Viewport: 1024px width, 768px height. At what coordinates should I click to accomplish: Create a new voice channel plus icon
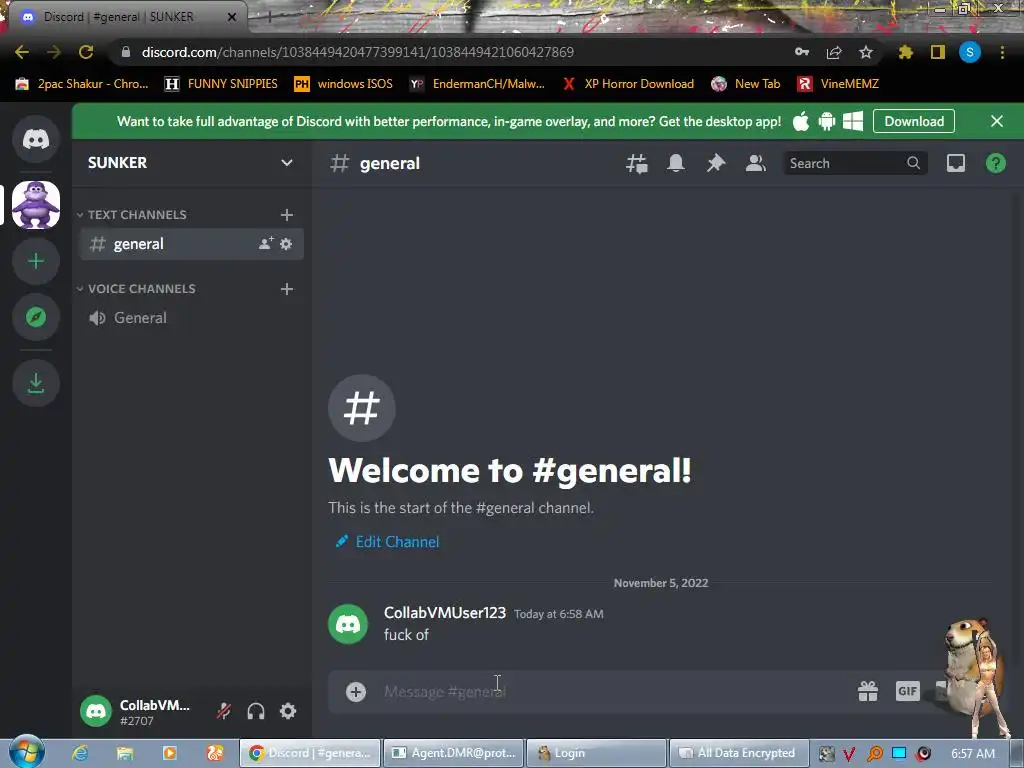point(287,289)
